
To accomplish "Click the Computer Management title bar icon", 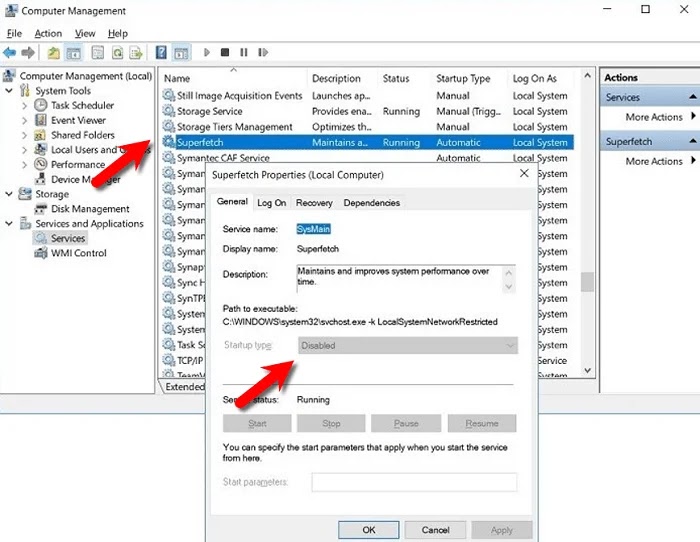I will [x=11, y=11].
